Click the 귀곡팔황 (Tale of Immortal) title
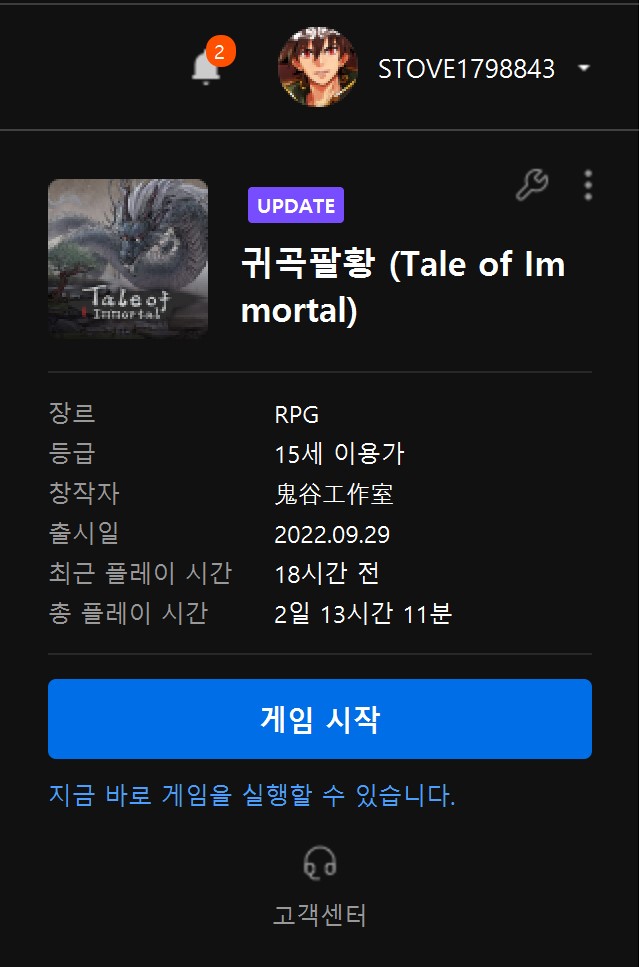The height and width of the screenshot is (967, 639). [403, 287]
